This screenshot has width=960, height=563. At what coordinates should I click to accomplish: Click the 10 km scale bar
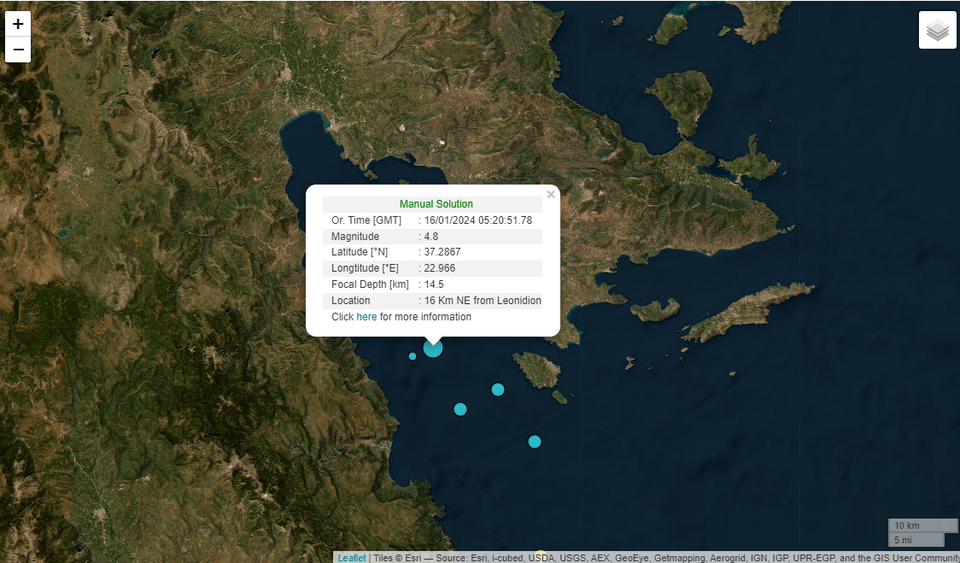922,526
